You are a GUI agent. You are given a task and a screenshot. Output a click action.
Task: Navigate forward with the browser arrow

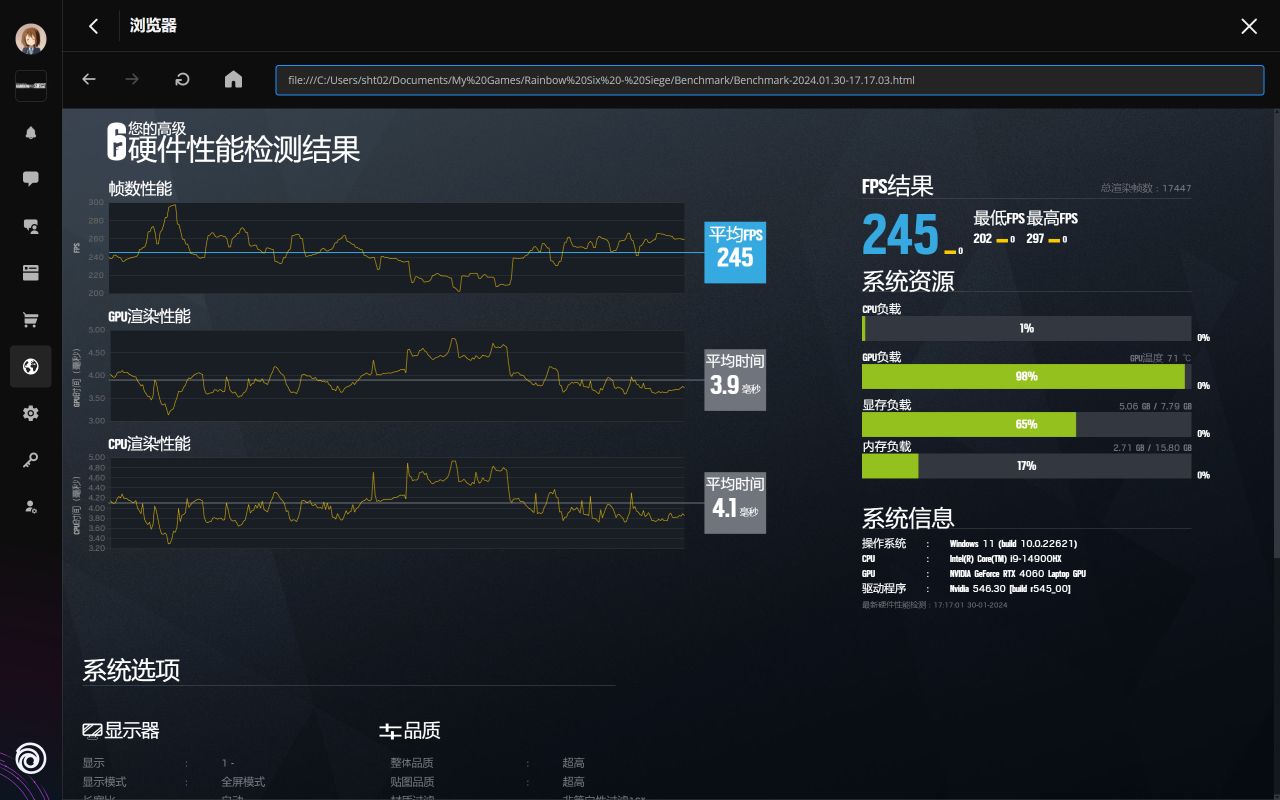[132, 80]
